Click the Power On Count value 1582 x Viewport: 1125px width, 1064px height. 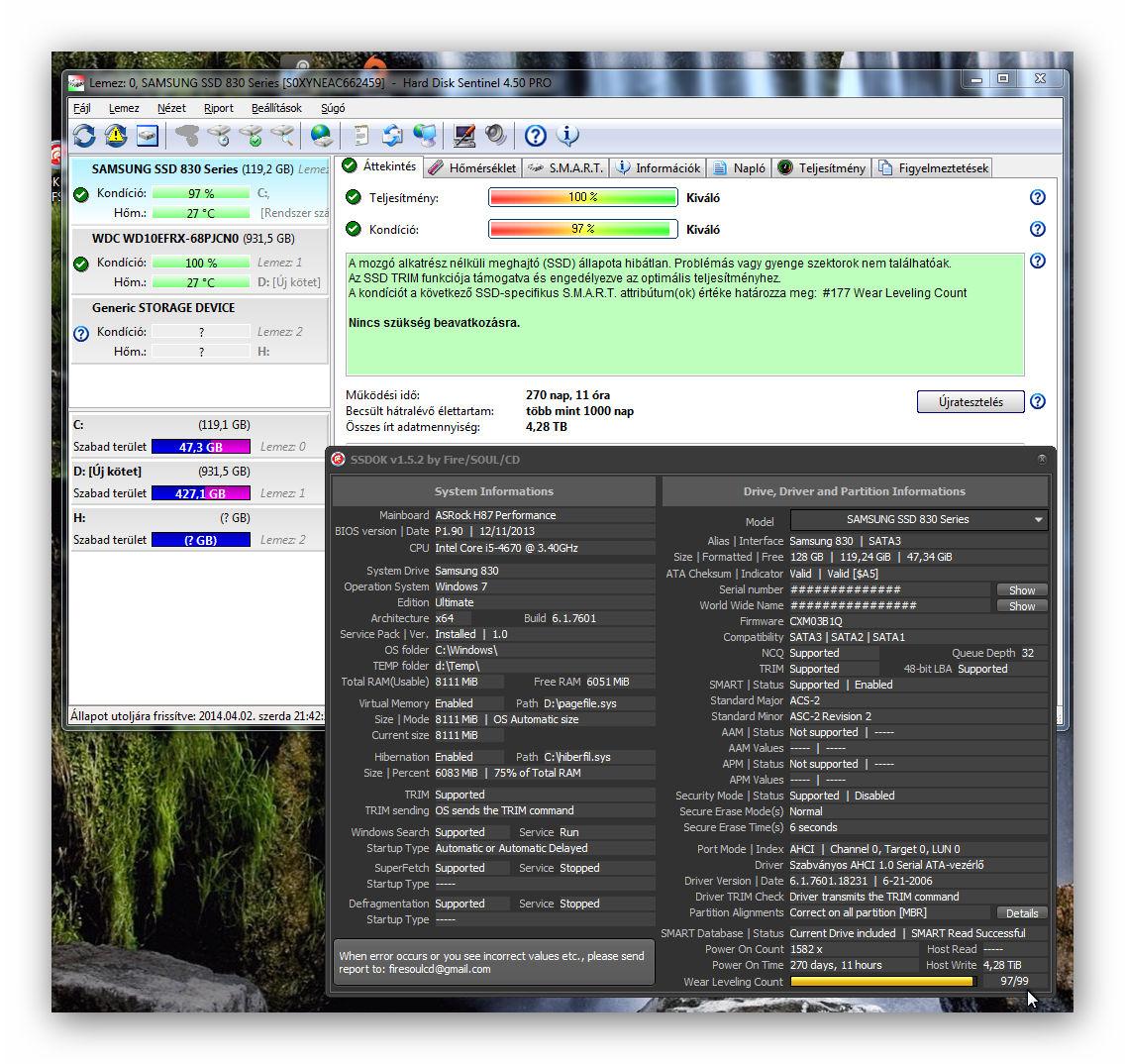pos(806,949)
